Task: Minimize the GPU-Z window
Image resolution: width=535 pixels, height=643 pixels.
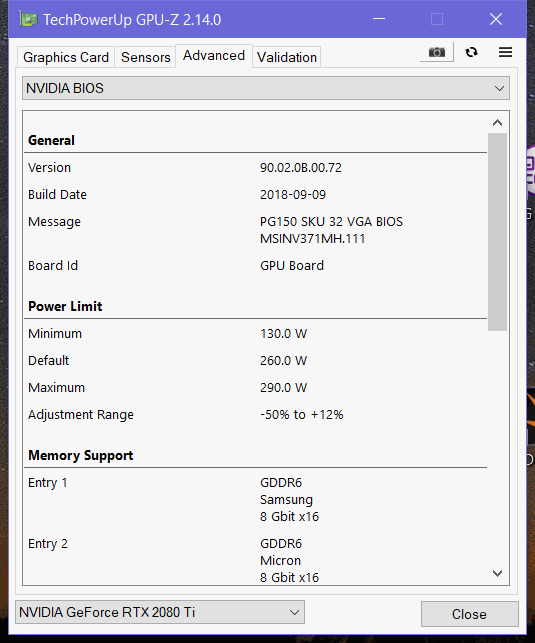Action: tap(379, 19)
